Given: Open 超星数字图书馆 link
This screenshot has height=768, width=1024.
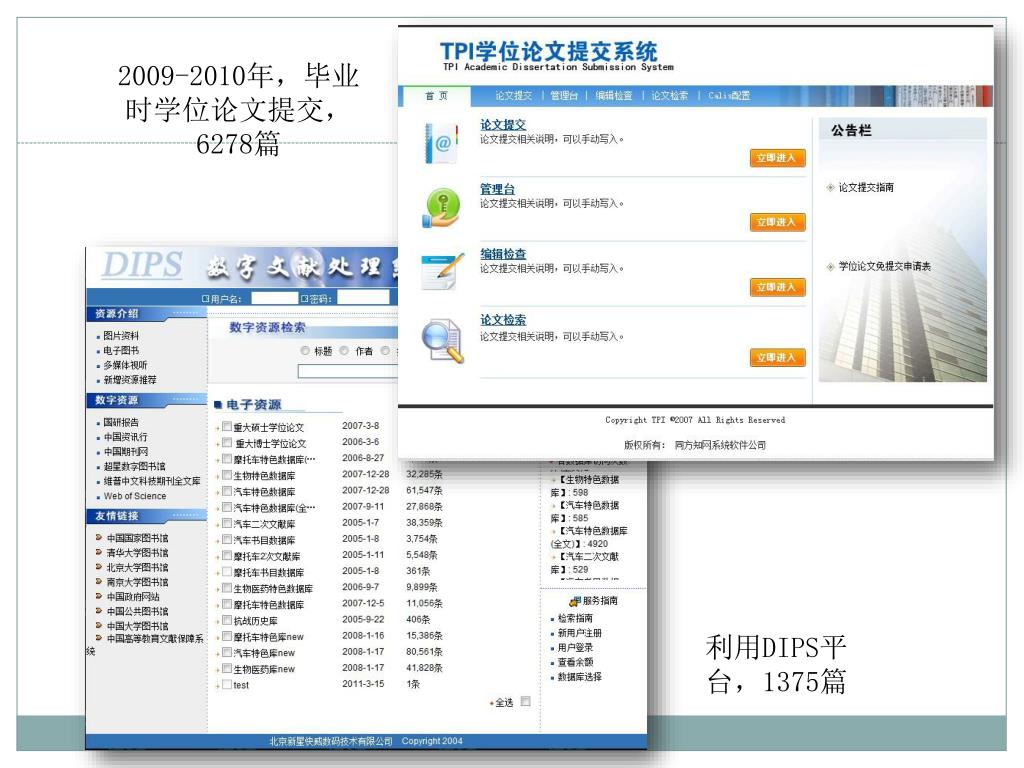Looking at the screenshot, I should [x=135, y=466].
